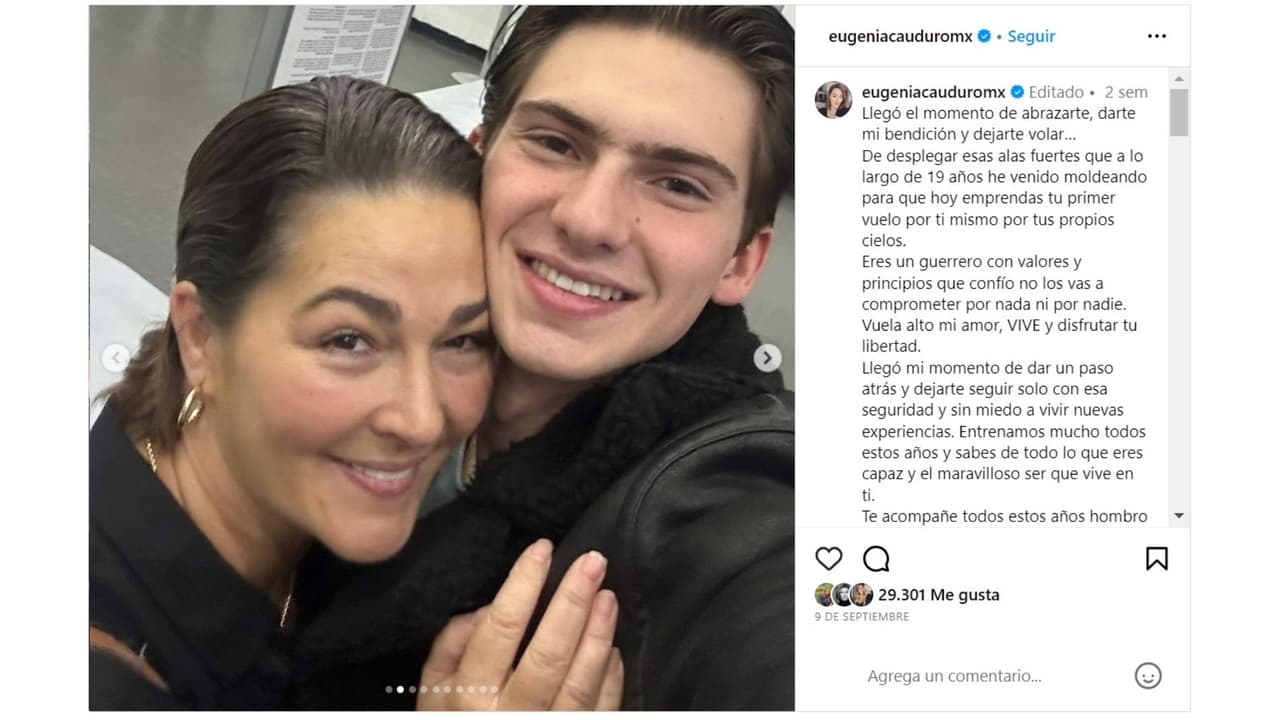
Task: Advance to the next photo with the right arrow
Action: [x=766, y=357]
